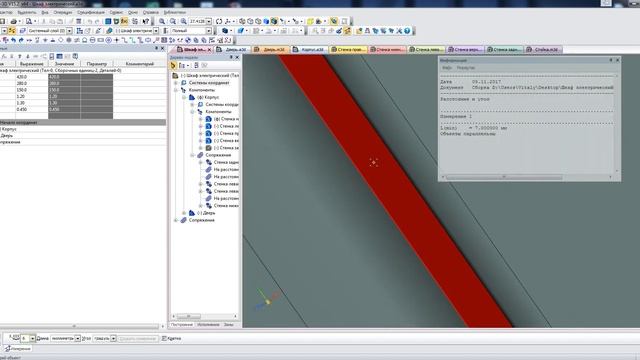Open the Полный display dropdown
This screenshot has height=360, width=640.
209,31
